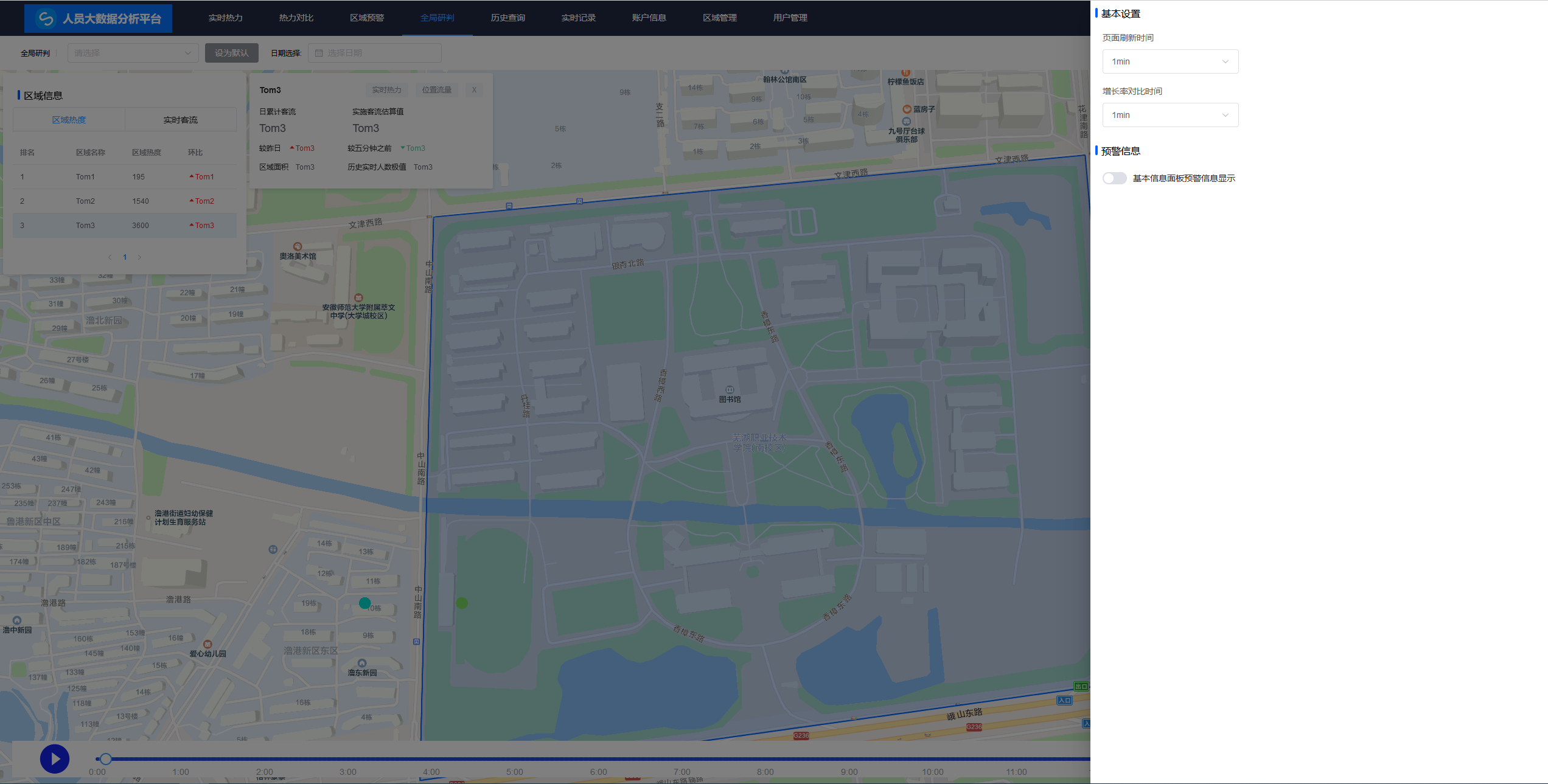The width and height of the screenshot is (1548, 784).
Task: Select the Tom2 row in region table
Action: point(125,201)
